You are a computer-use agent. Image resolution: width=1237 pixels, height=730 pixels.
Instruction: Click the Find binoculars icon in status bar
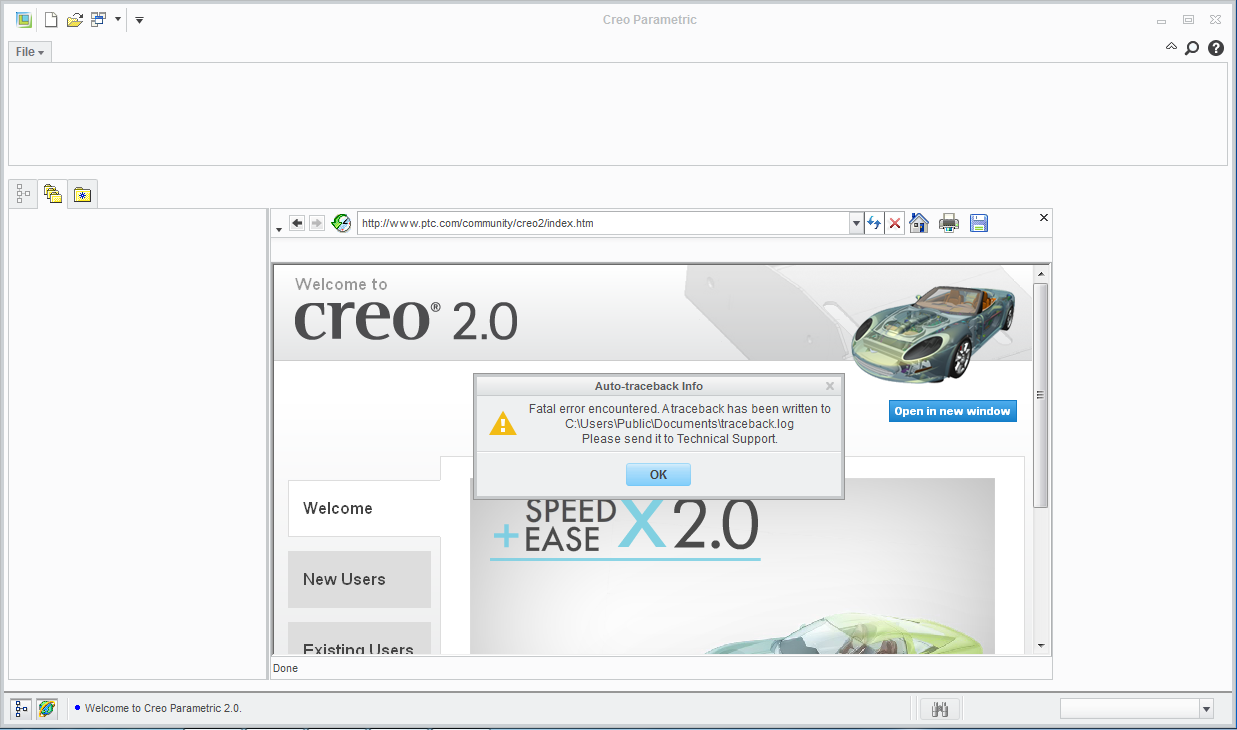tap(940, 709)
